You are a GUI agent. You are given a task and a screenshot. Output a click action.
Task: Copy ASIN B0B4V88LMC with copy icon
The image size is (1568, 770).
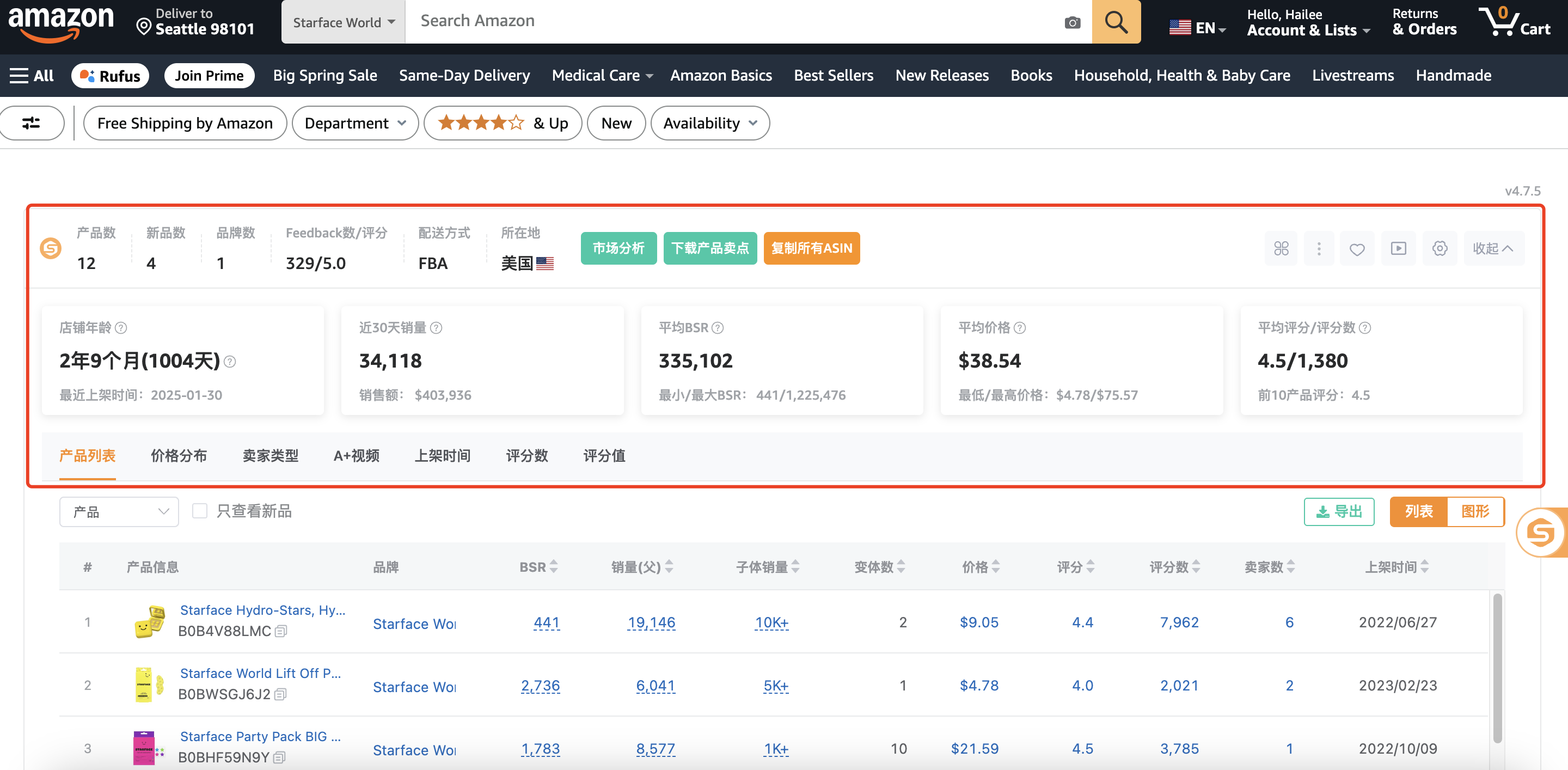tap(280, 631)
